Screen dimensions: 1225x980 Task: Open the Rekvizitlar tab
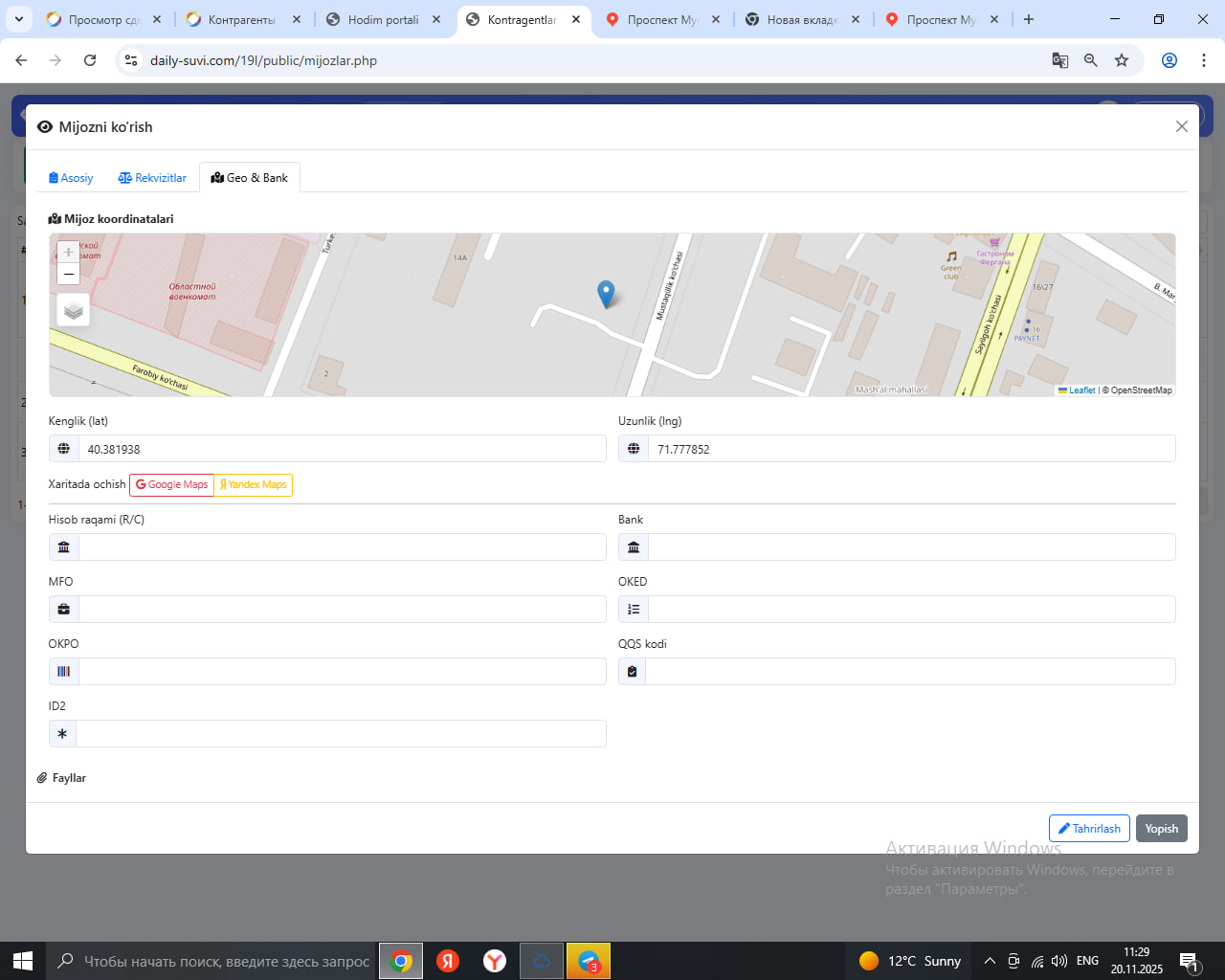click(152, 178)
